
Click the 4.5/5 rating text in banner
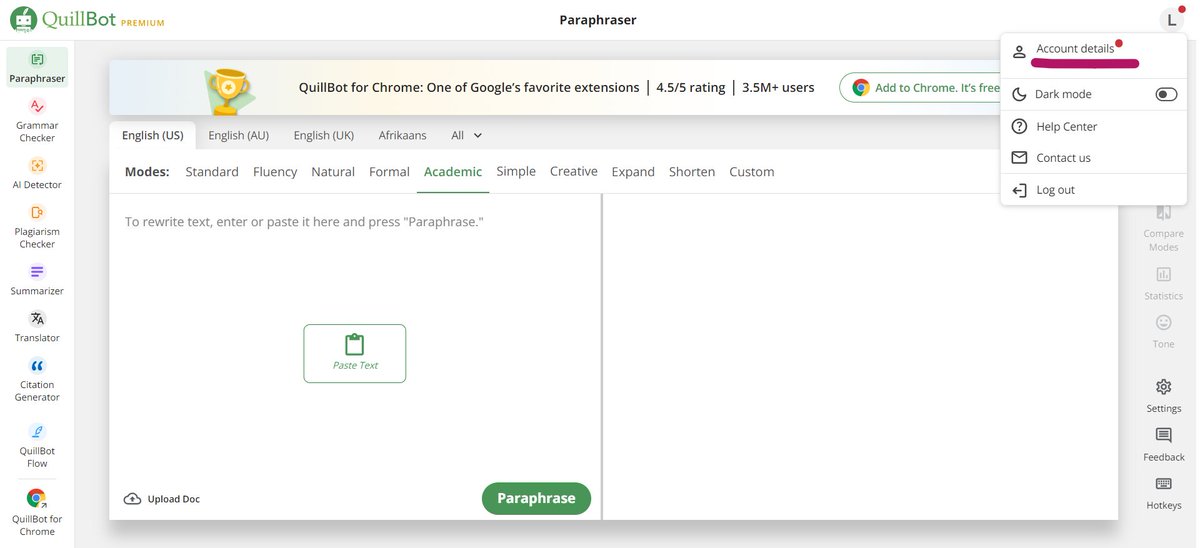pos(691,87)
